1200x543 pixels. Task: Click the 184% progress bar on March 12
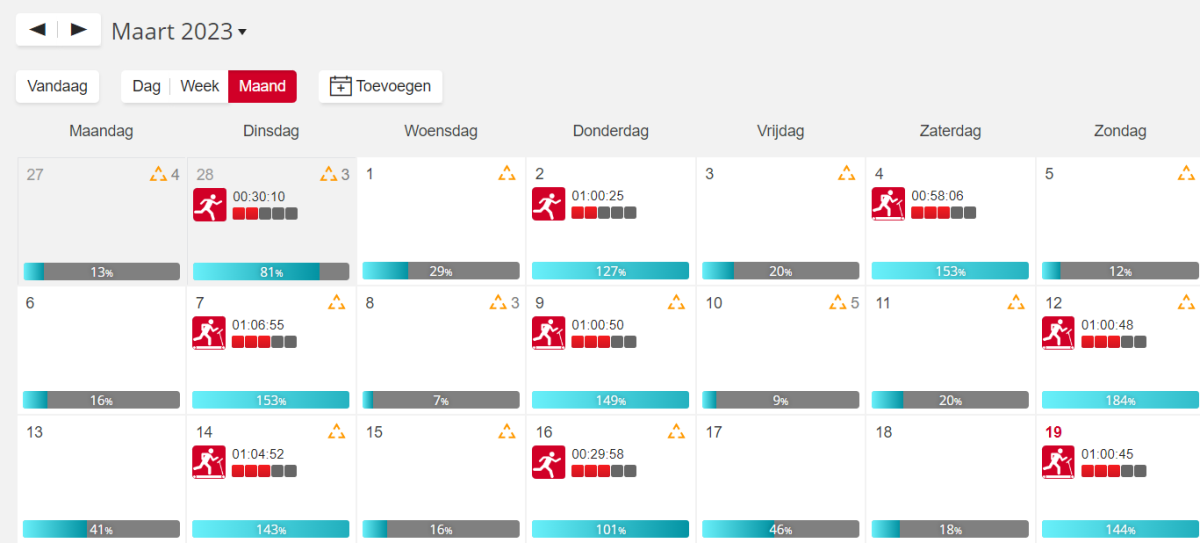pyautogui.click(x=1119, y=400)
